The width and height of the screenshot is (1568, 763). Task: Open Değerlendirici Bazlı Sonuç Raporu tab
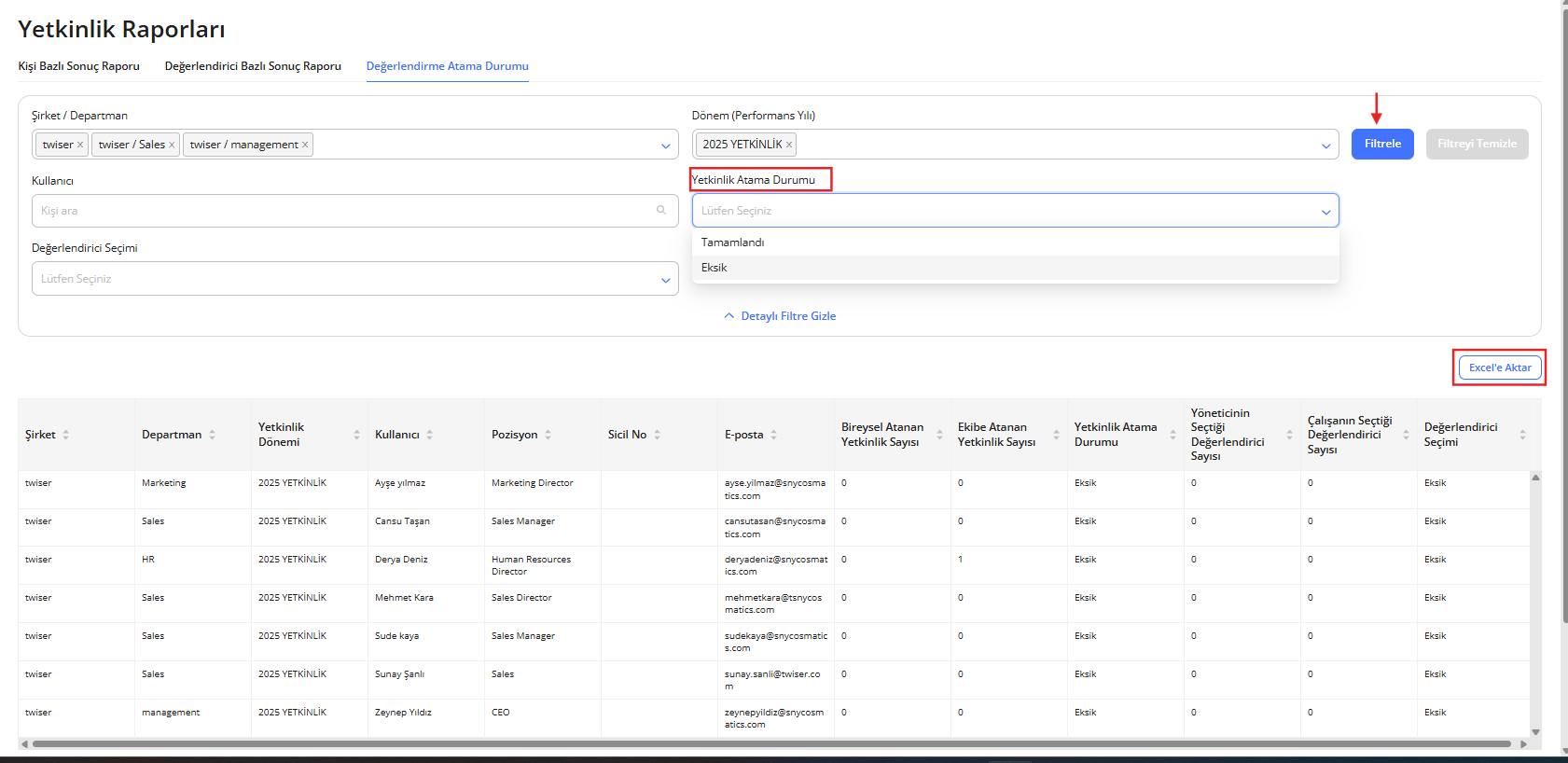pos(253,66)
